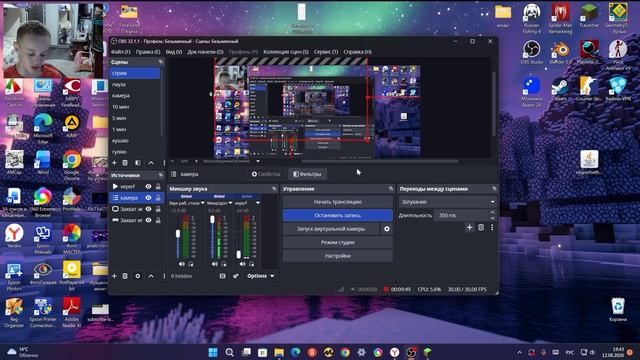Open transition three-dot properties menu
The height and width of the screenshot is (360, 640).
492,227
